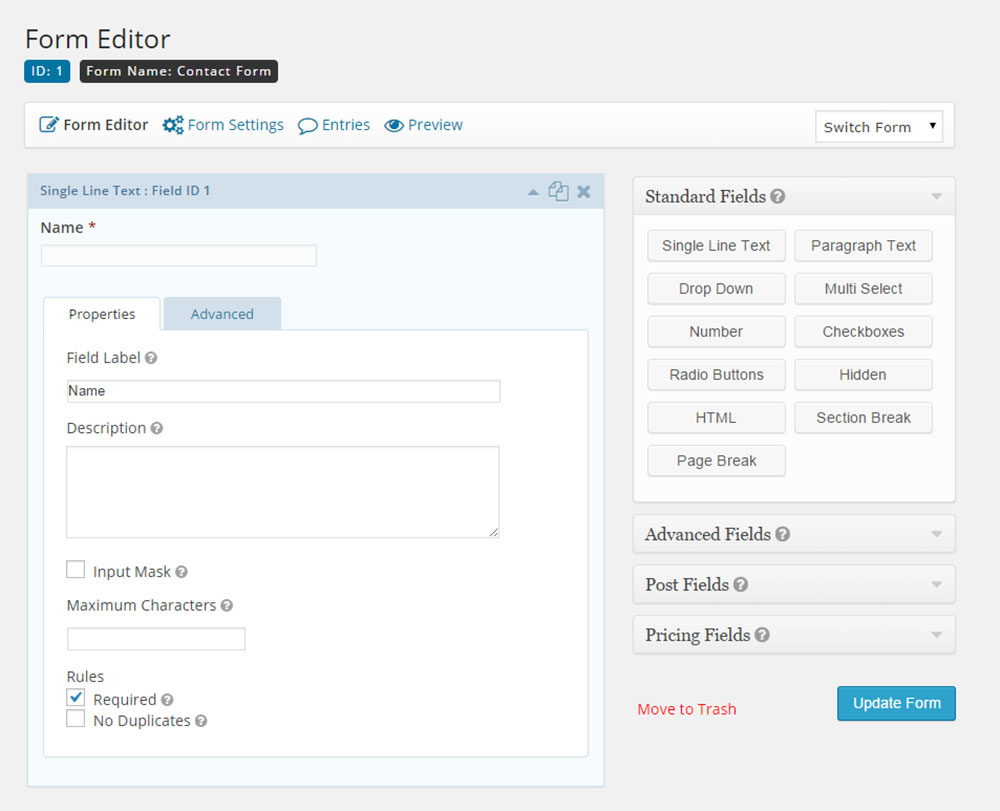Duplicate the Single Line Text field

tap(558, 191)
